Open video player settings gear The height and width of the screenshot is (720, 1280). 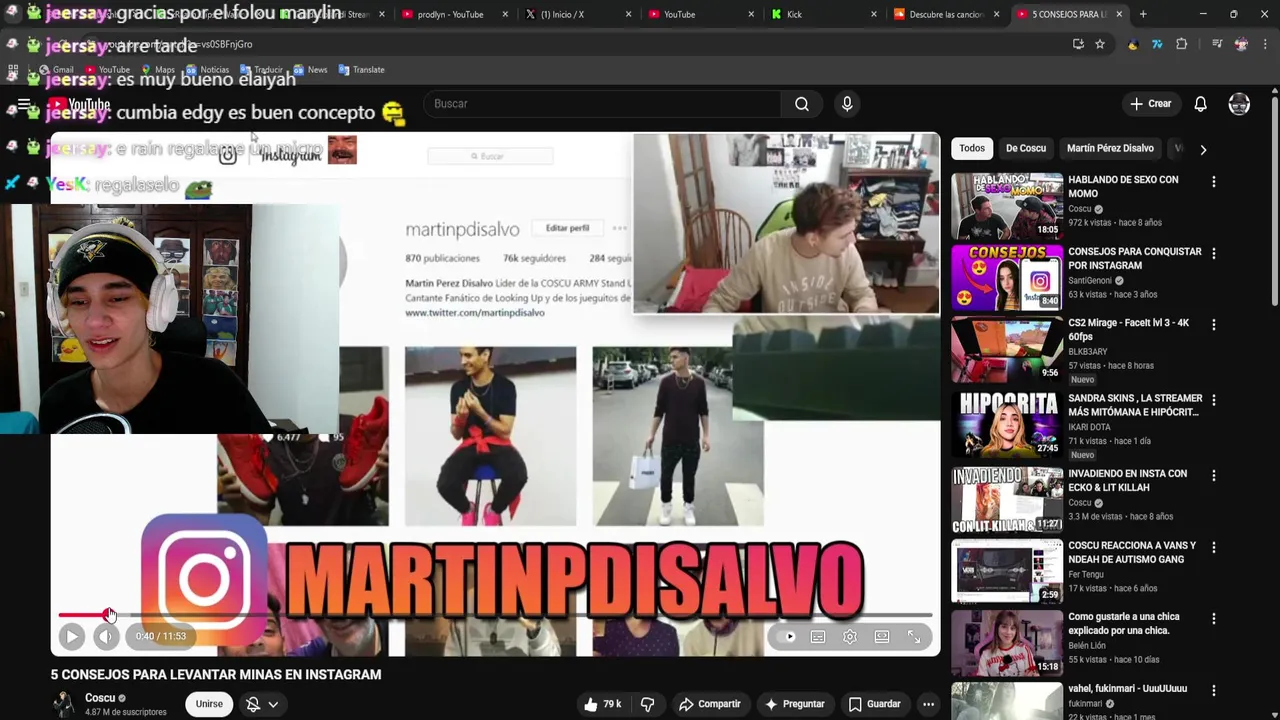coord(850,637)
